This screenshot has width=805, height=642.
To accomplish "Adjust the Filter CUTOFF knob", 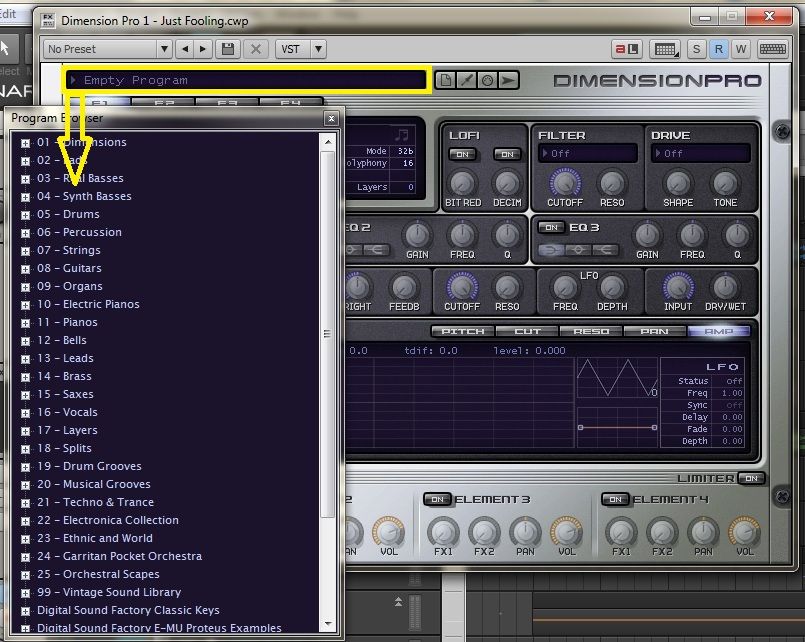I will pos(563,184).
